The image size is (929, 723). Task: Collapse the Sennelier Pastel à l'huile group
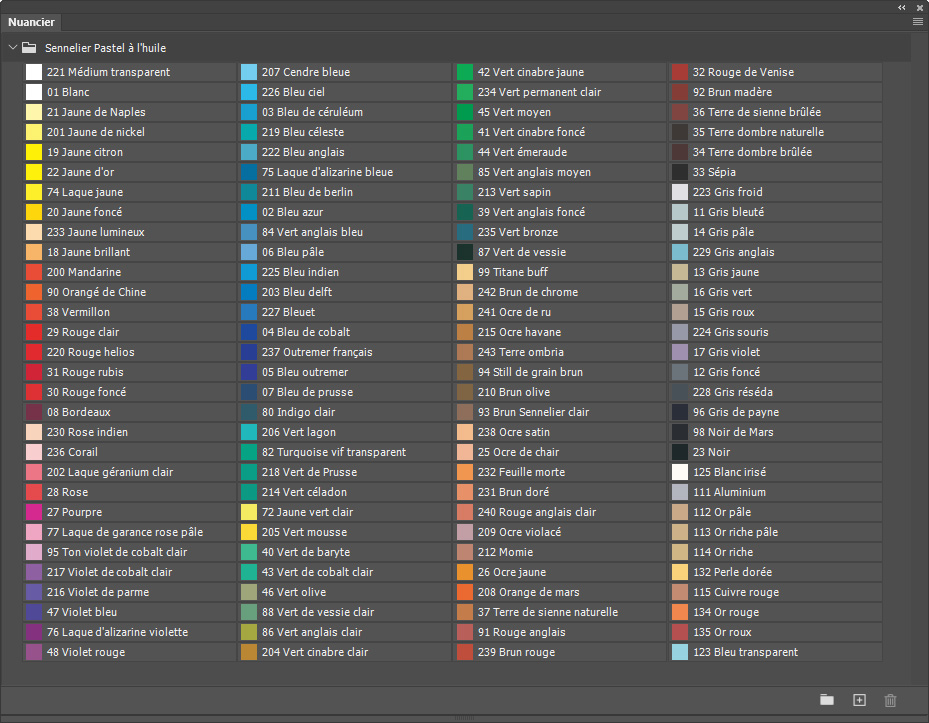(x=12, y=47)
